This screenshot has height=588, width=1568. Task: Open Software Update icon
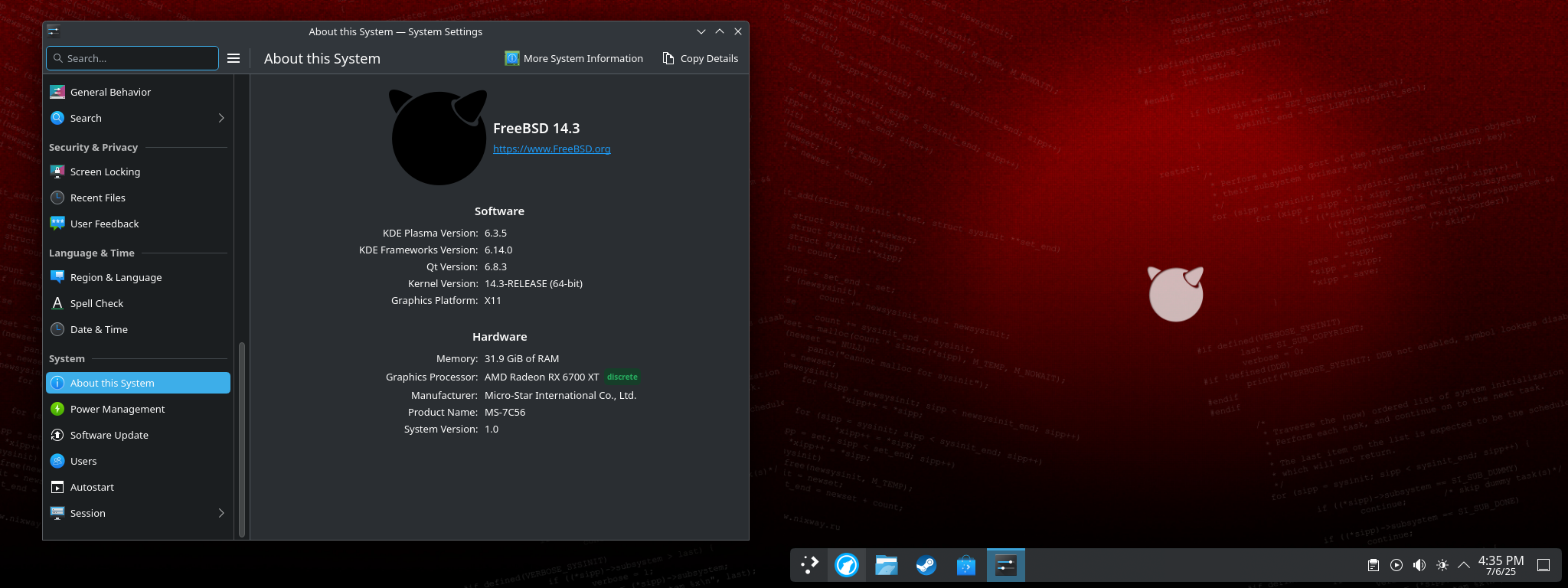(x=57, y=435)
